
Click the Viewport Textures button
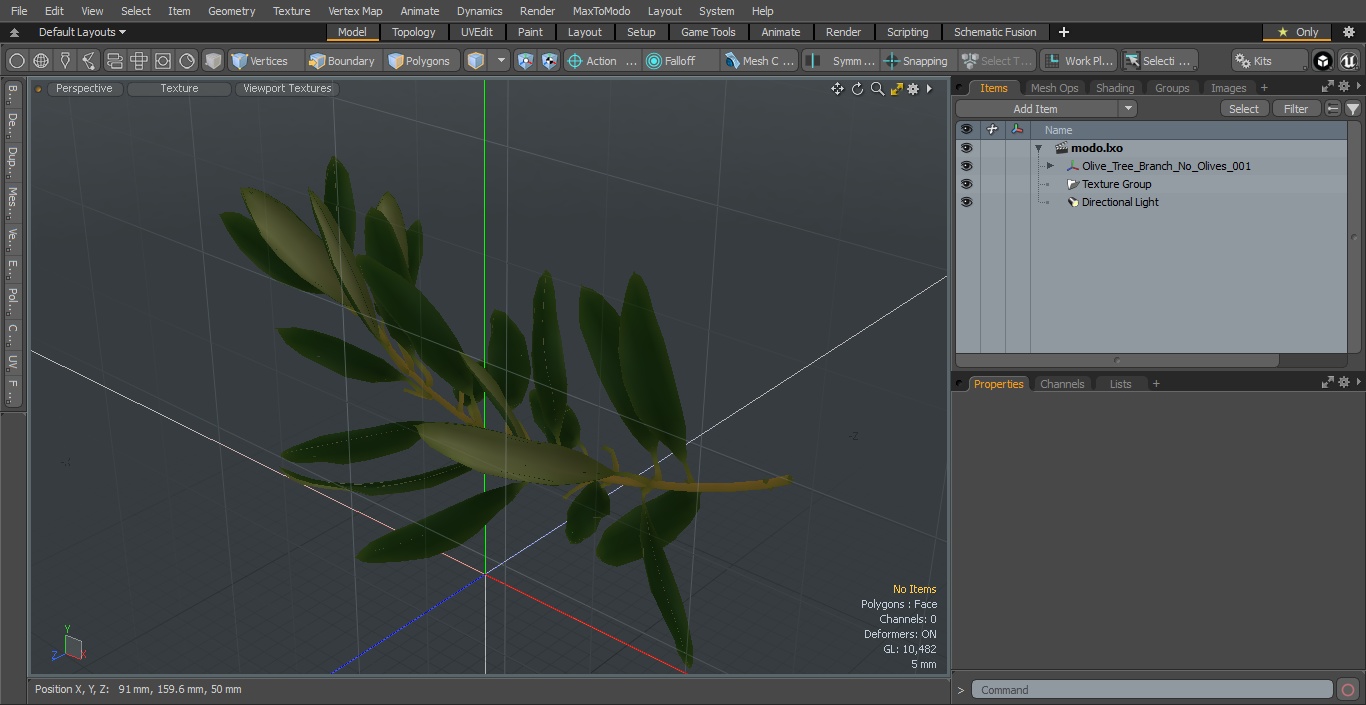pyautogui.click(x=287, y=88)
